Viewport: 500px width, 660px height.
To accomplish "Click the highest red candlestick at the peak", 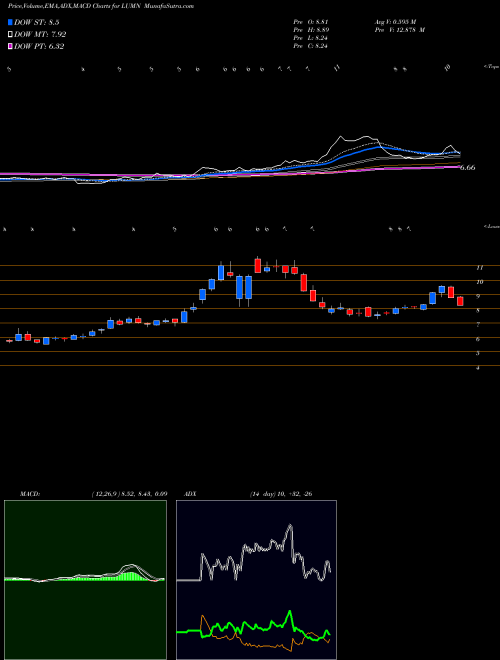I will pos(258,266).
